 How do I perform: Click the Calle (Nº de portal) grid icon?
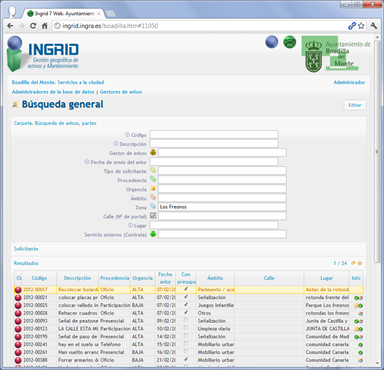pos(153,216)
